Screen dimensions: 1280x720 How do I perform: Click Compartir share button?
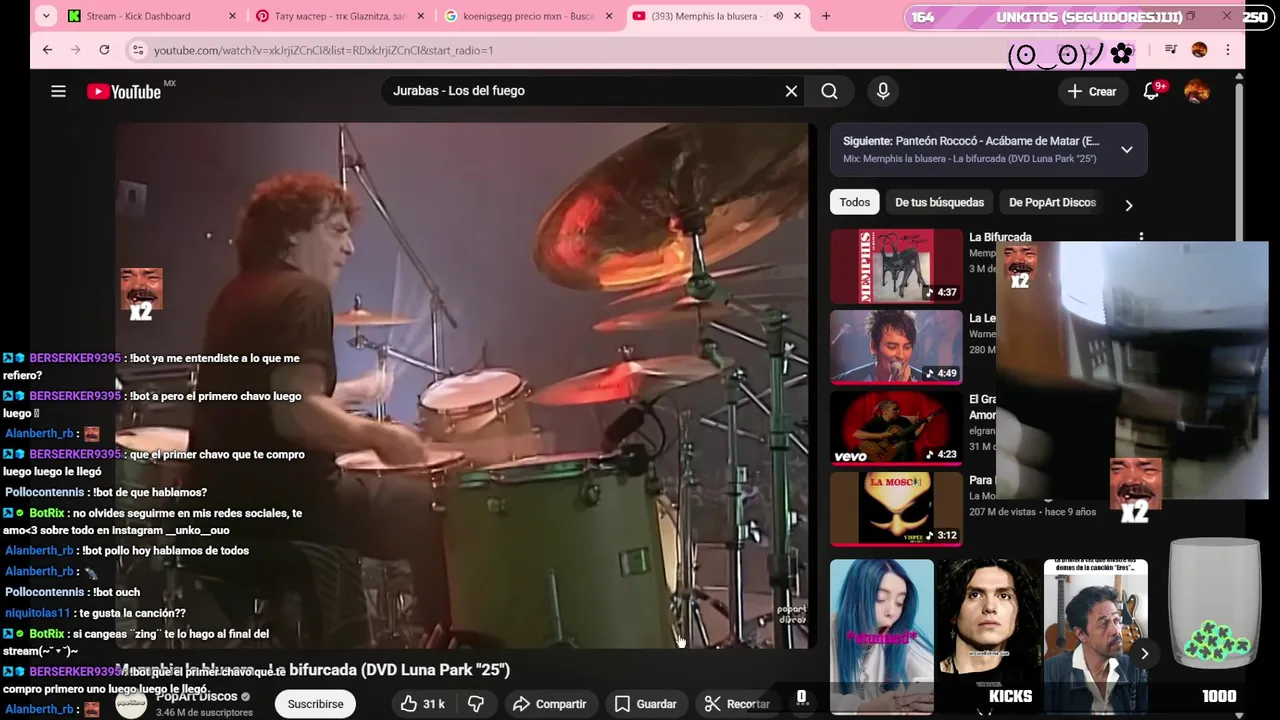tap(549, 704)
